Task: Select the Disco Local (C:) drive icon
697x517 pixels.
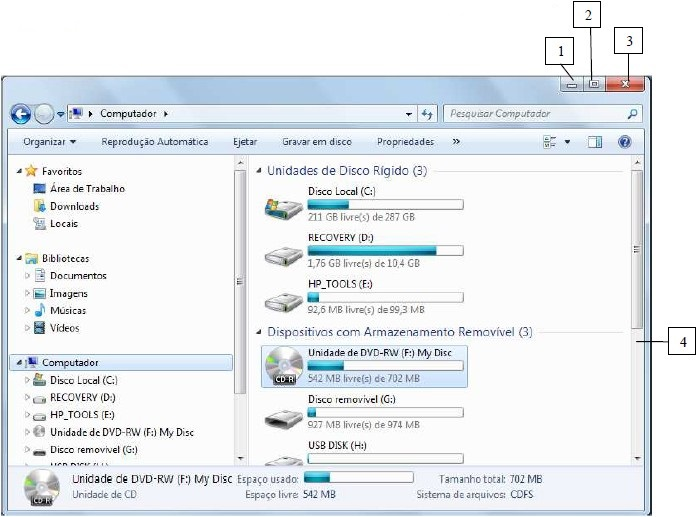Action: pyautogui.click(x=283, y=206)
